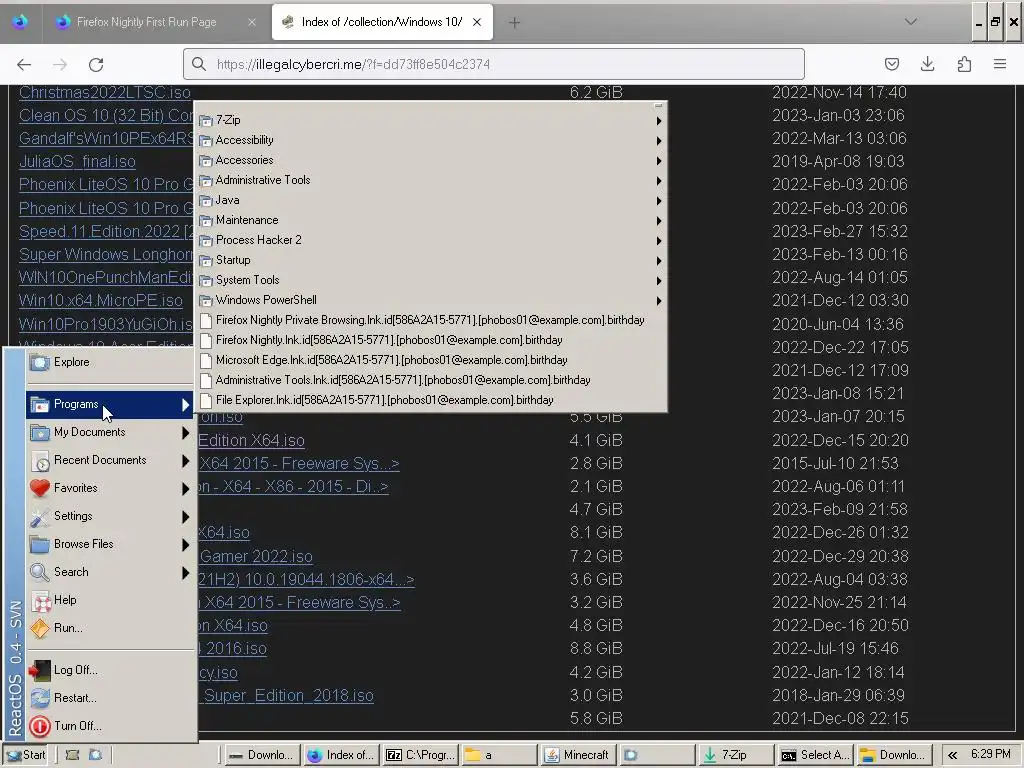Open the Accessibility submenu
1024x768 pixels.
(x=431, y=140)
